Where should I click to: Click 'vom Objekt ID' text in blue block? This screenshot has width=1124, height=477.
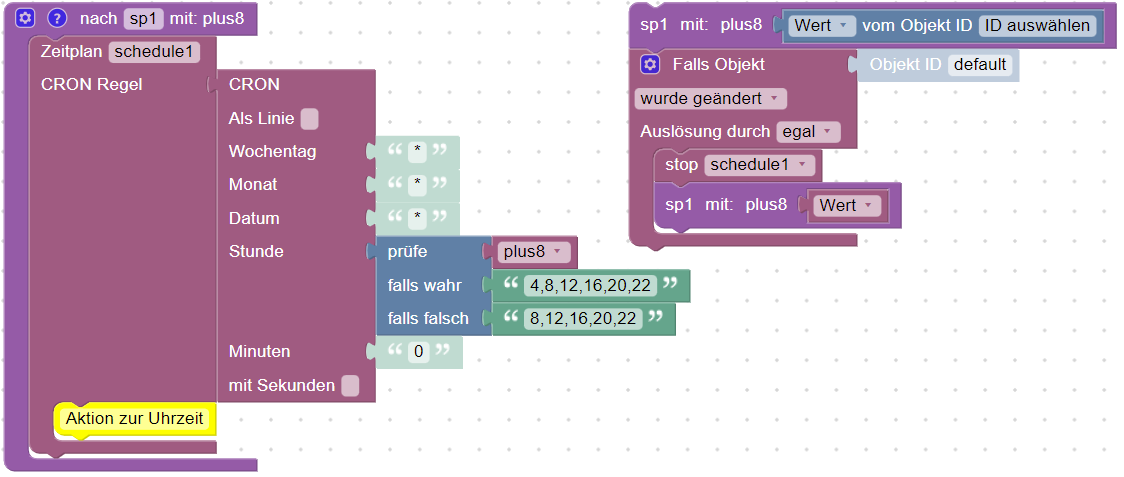(x=917, y=26)
